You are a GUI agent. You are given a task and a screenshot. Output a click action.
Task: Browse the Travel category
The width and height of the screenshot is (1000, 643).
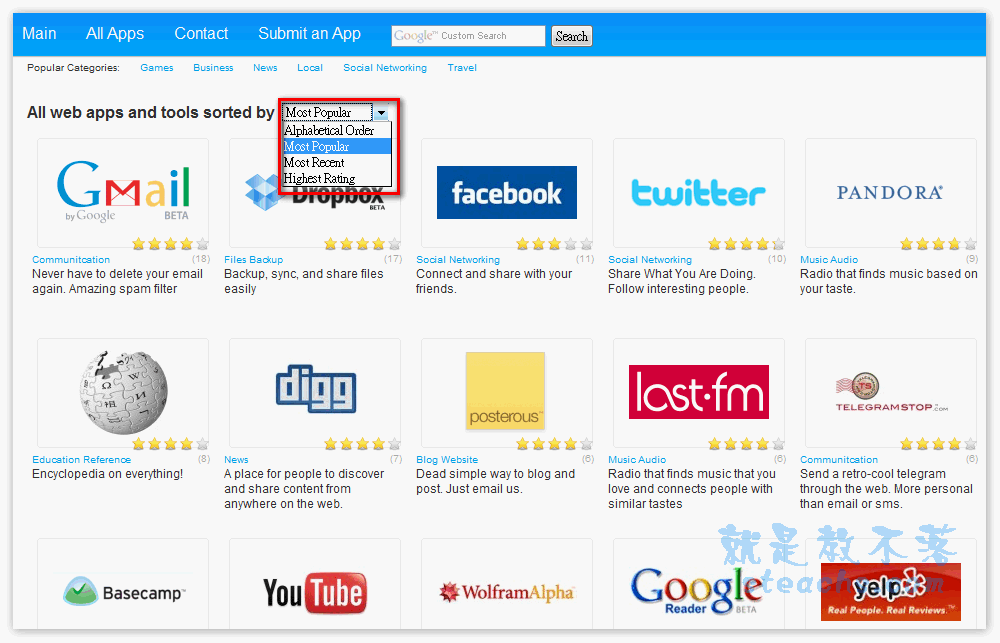click(x=462, y=68)
